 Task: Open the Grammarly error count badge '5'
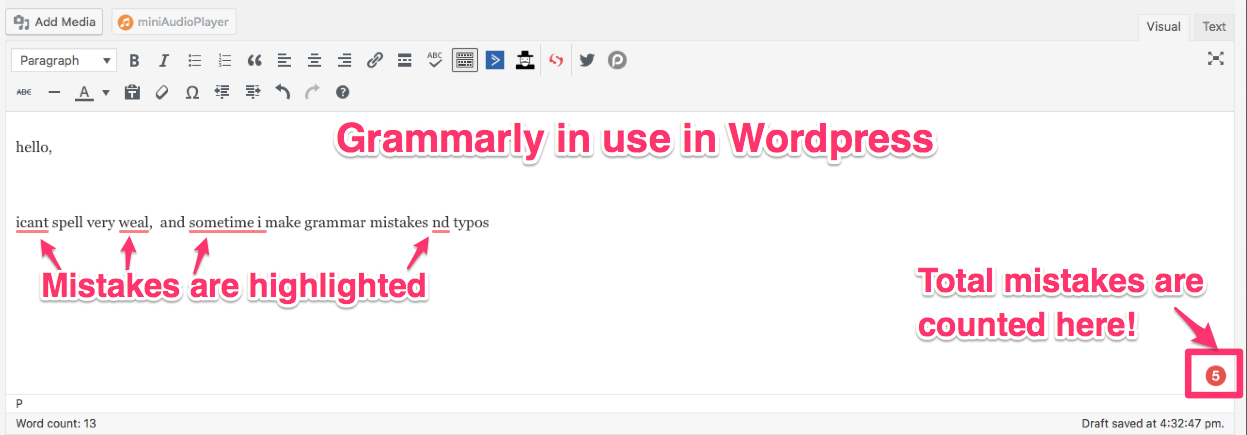[1215, 376]
